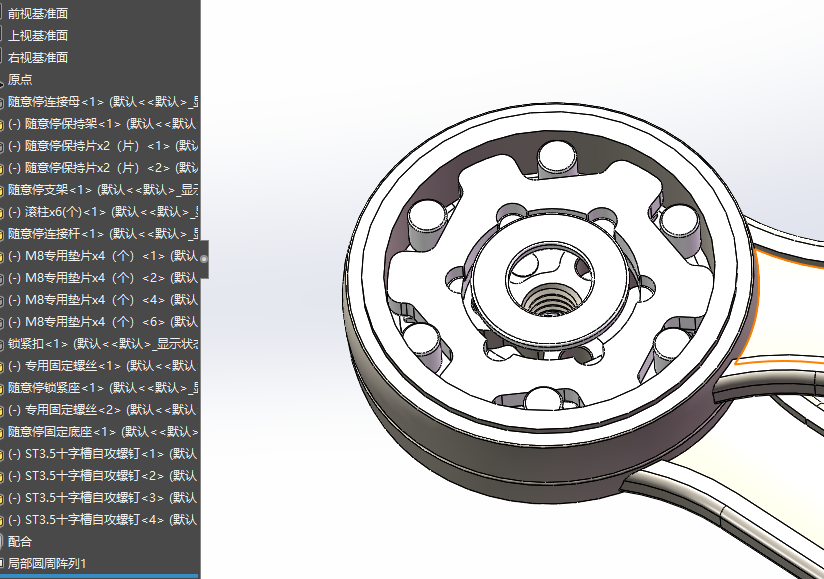Select M8专用垫片x4（个）<4> washer

coord(103,301)
